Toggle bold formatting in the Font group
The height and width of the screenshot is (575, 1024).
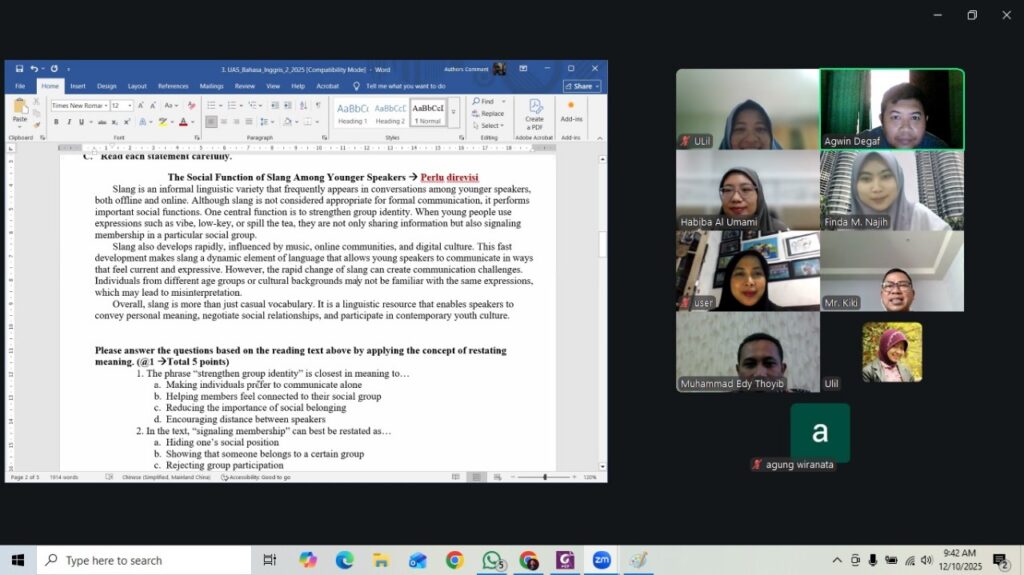click(x=56, y=122)
